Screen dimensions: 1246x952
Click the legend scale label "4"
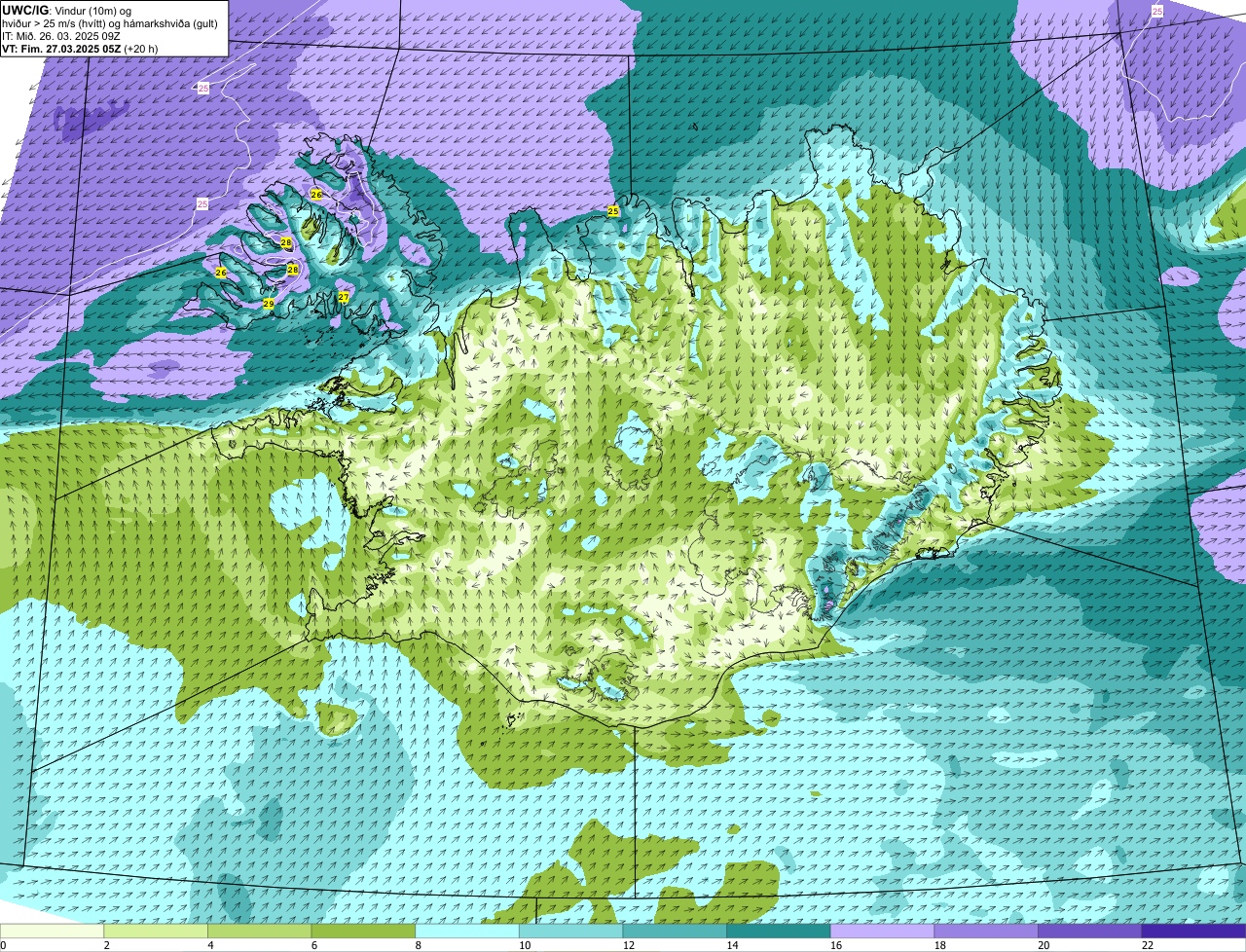[210, 945]
